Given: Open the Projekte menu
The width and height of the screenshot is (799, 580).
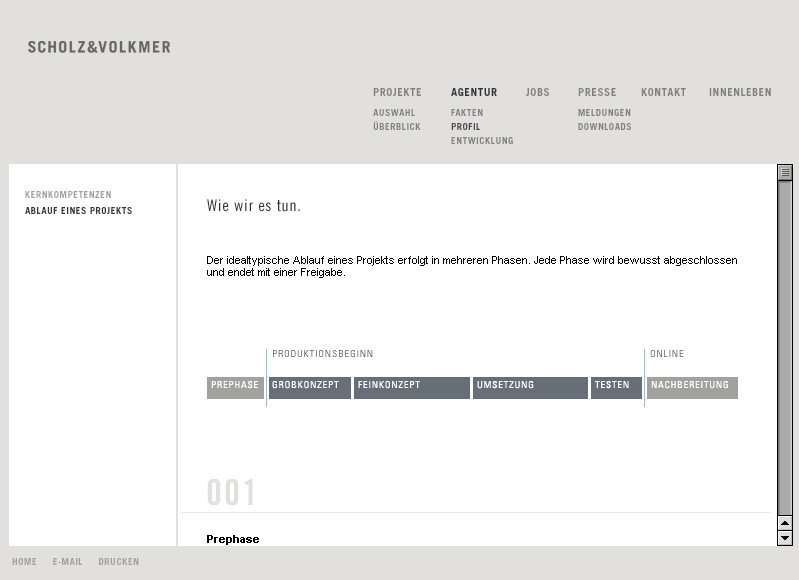Looking at the screenshot, I should (397, 92).
